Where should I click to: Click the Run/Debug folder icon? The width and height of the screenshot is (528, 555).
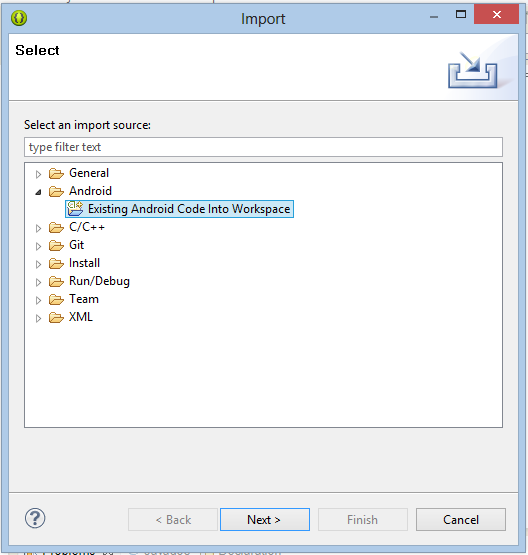[x=56, y=281]
